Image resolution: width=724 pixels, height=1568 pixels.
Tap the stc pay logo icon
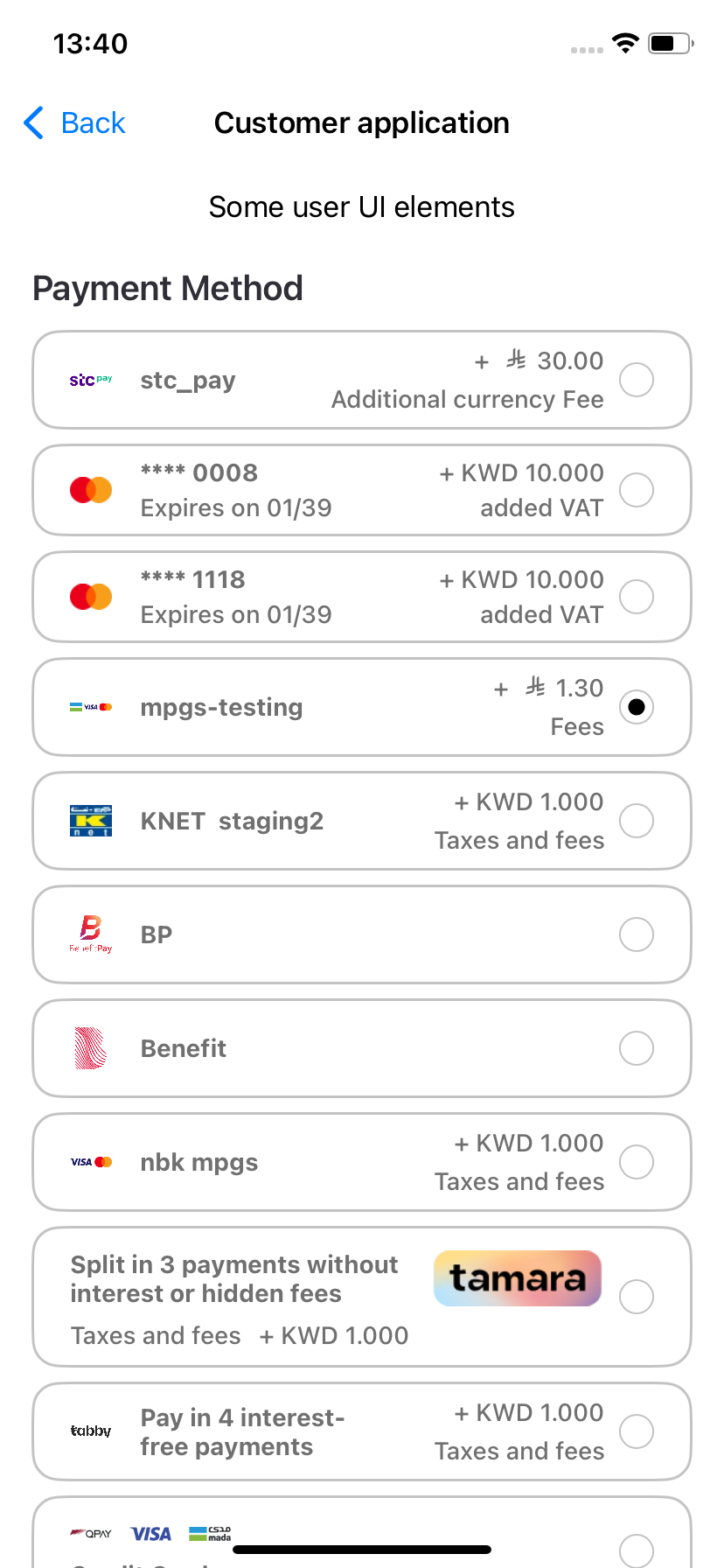(x=91, y=380)
